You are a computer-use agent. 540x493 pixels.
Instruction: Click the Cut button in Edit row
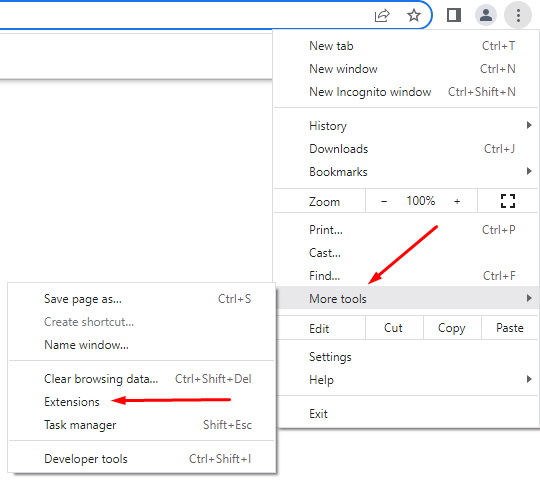tap(394, 328)
